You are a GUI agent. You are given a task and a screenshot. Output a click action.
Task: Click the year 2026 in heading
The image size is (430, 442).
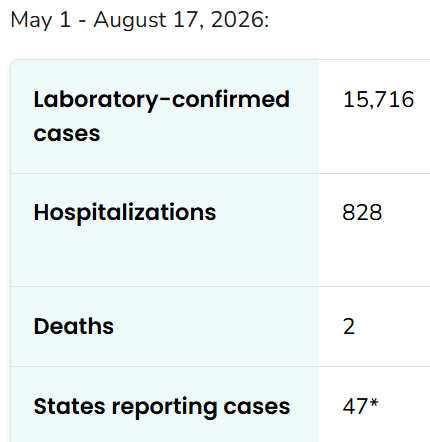tap(240, 20)
